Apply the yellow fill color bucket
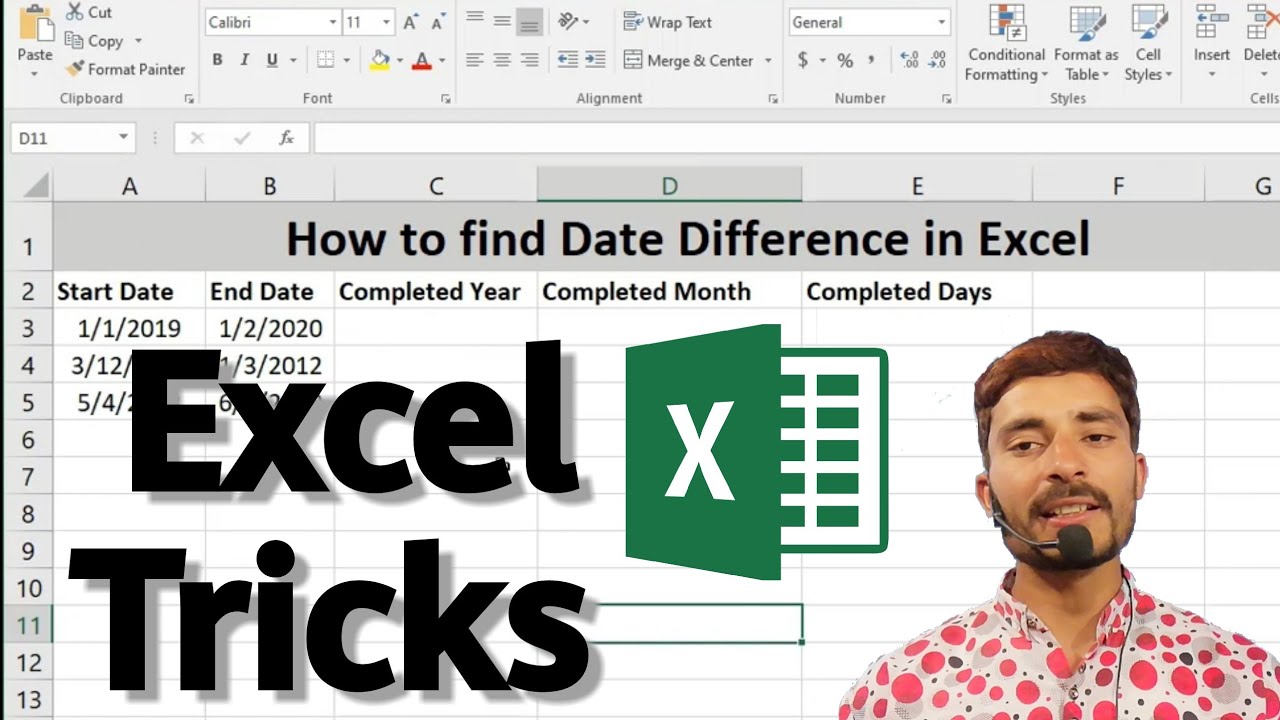This screenshot has width=1280, height=720. point(379,60)
